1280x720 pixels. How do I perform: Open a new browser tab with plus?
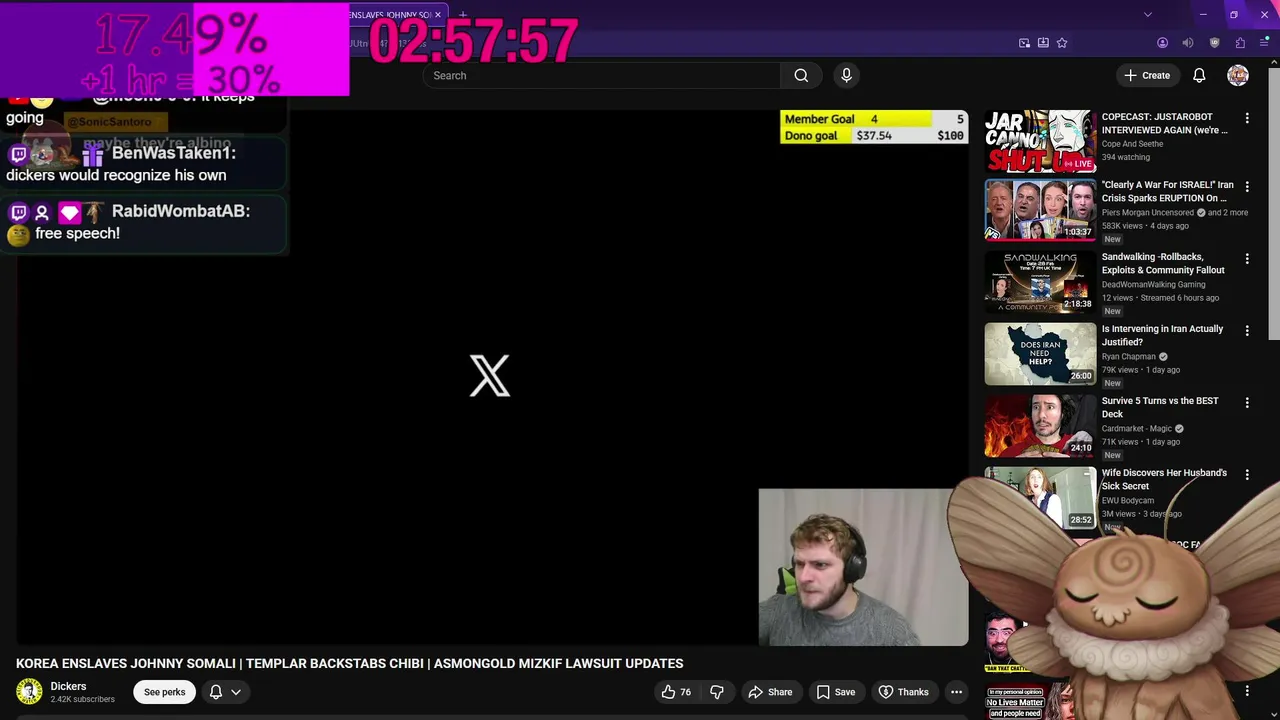462,15
